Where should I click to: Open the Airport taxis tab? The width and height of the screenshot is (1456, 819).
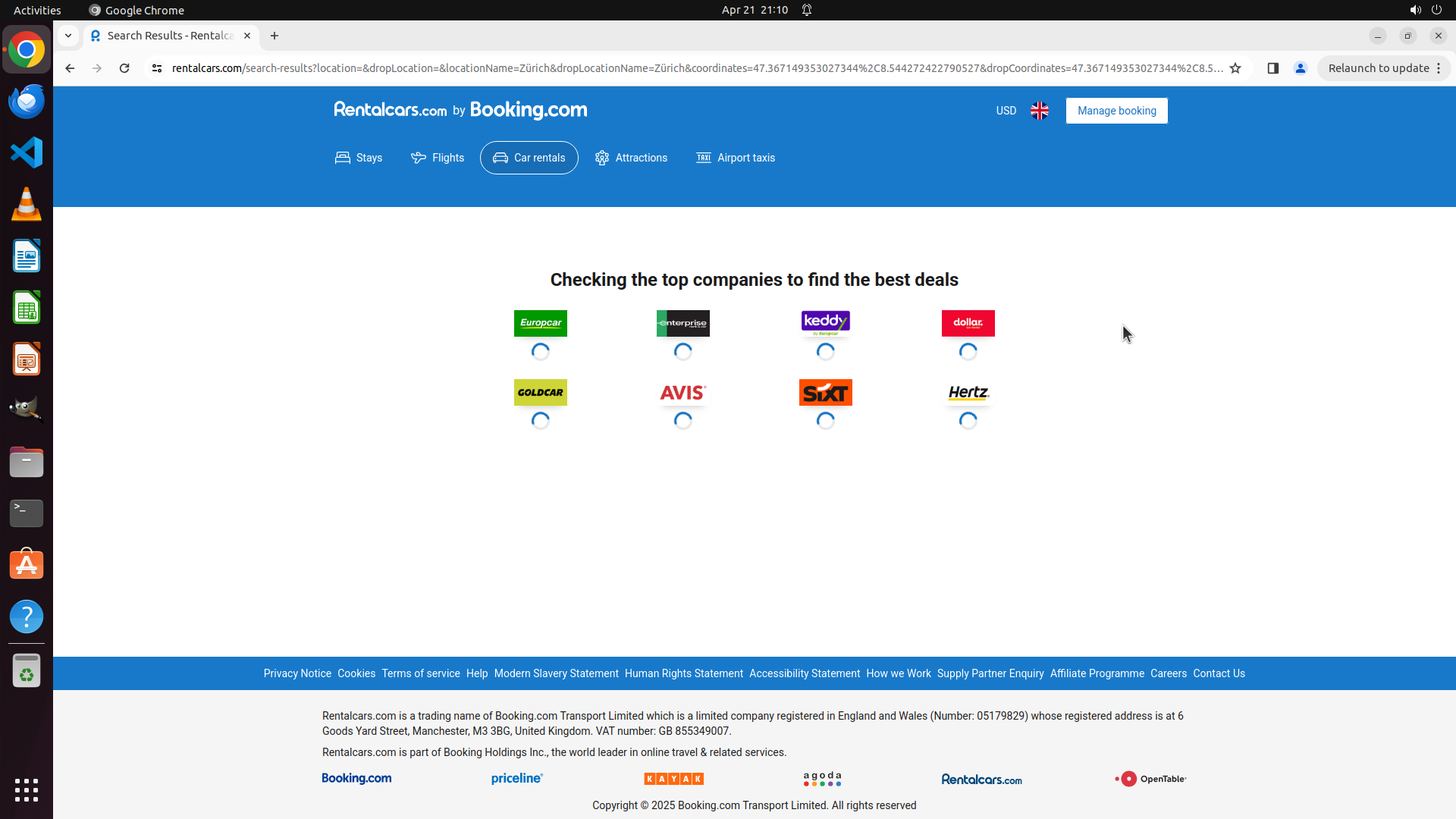pos(736,158)
